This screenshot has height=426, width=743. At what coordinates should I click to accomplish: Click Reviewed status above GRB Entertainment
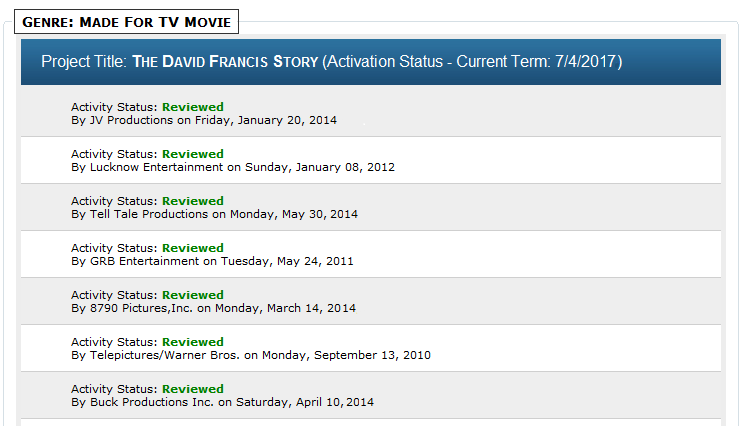point(193,248)
